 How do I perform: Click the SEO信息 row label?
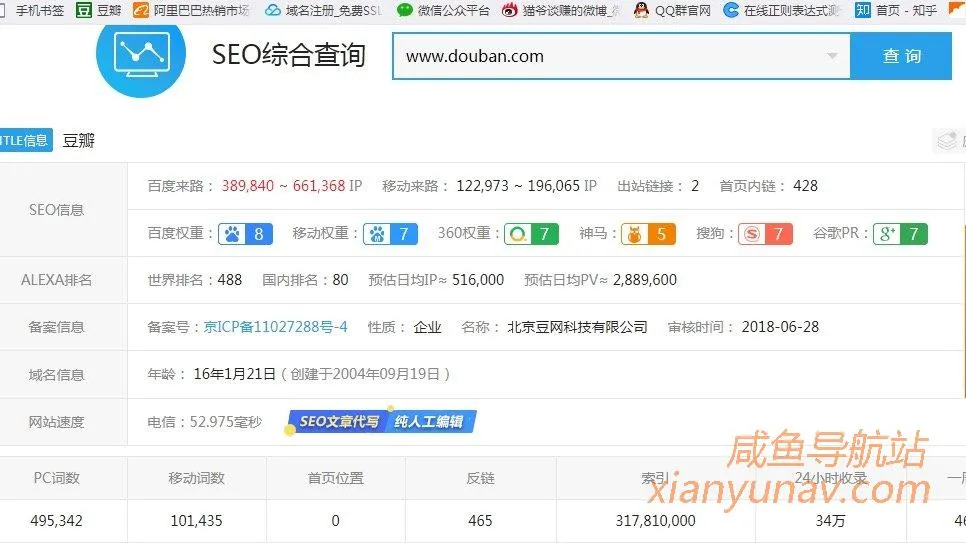point(57,210)
